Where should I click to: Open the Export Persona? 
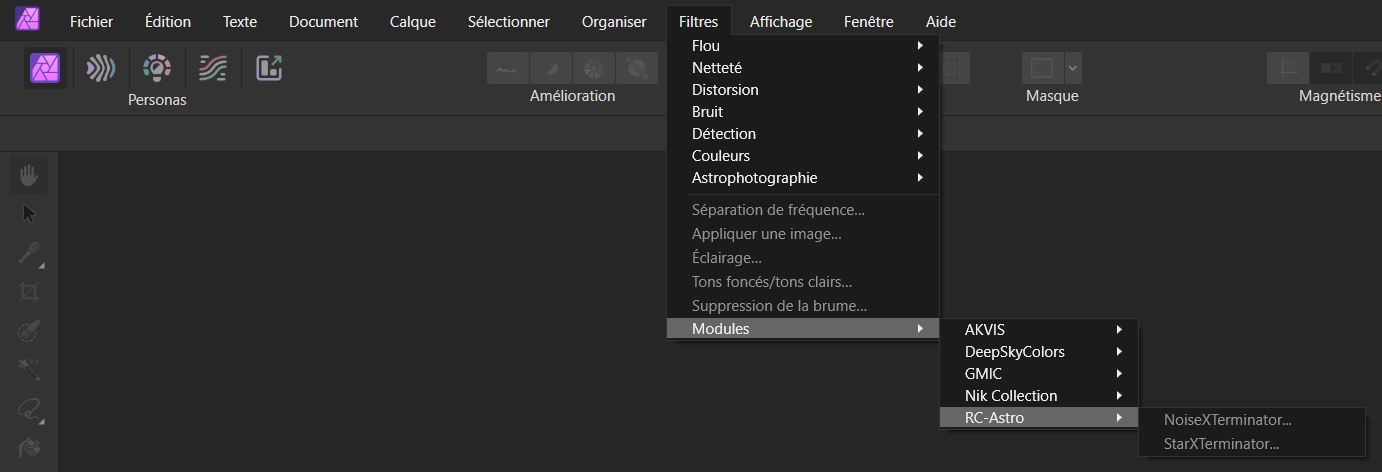click(x=269, y=67)
